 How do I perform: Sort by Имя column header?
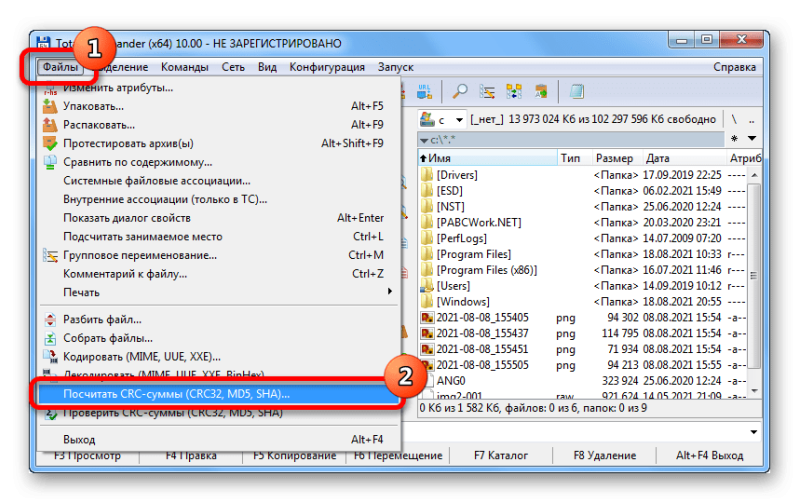[488, 158]
